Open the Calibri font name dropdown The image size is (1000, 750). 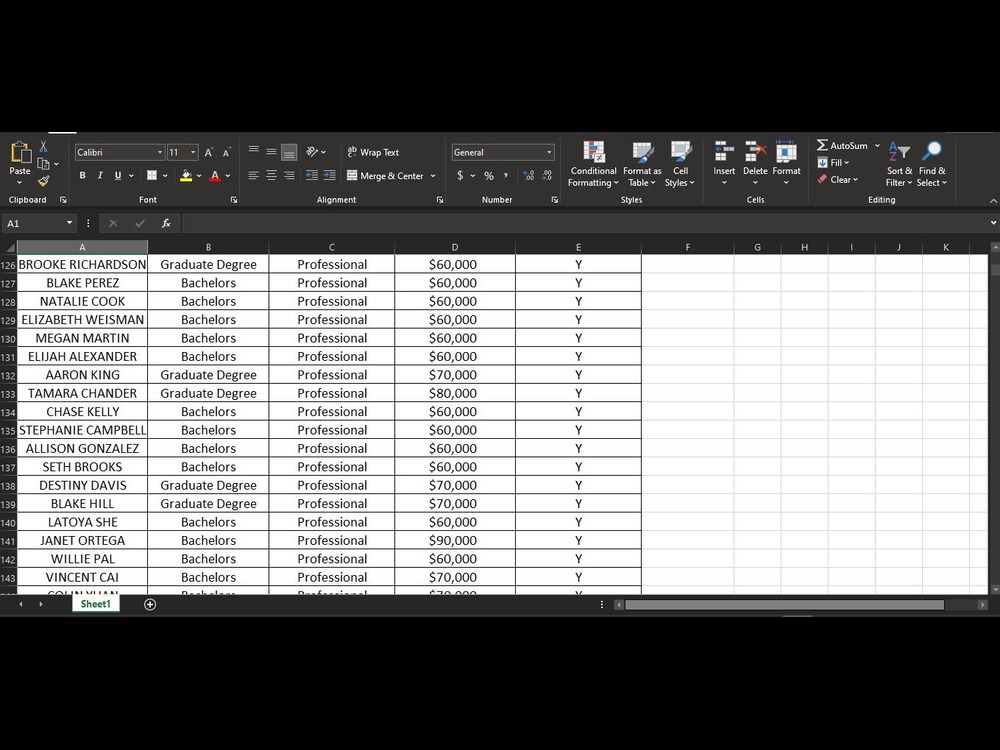point(159,152)
